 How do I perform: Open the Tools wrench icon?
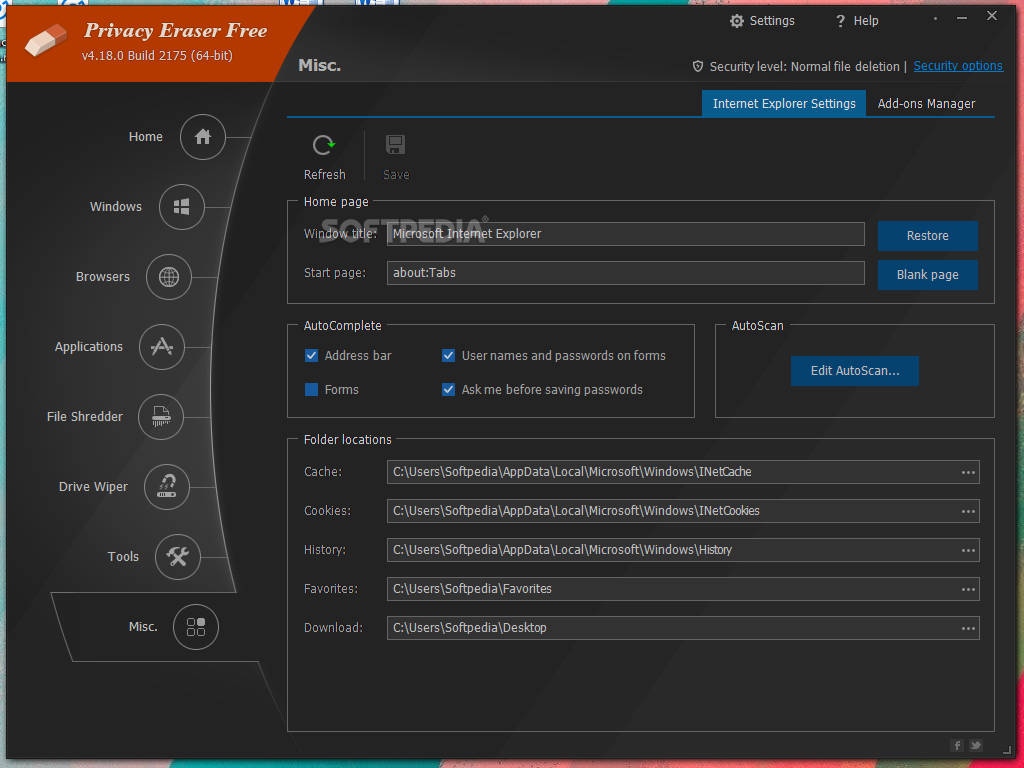[178, 557]
